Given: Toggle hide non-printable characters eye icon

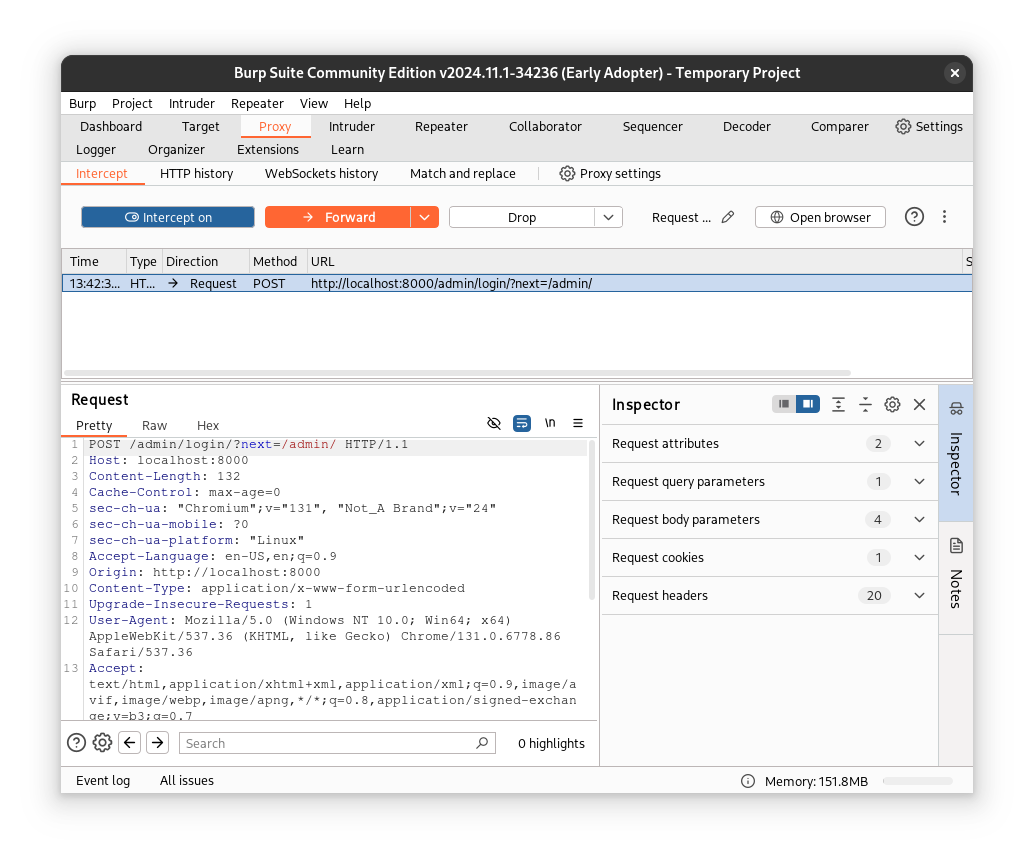Looking at the screenshot, I should (x=493, y=423).
